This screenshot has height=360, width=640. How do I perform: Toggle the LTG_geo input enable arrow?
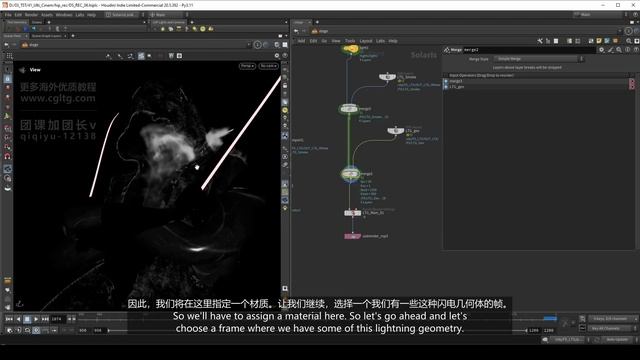point(446,87)
